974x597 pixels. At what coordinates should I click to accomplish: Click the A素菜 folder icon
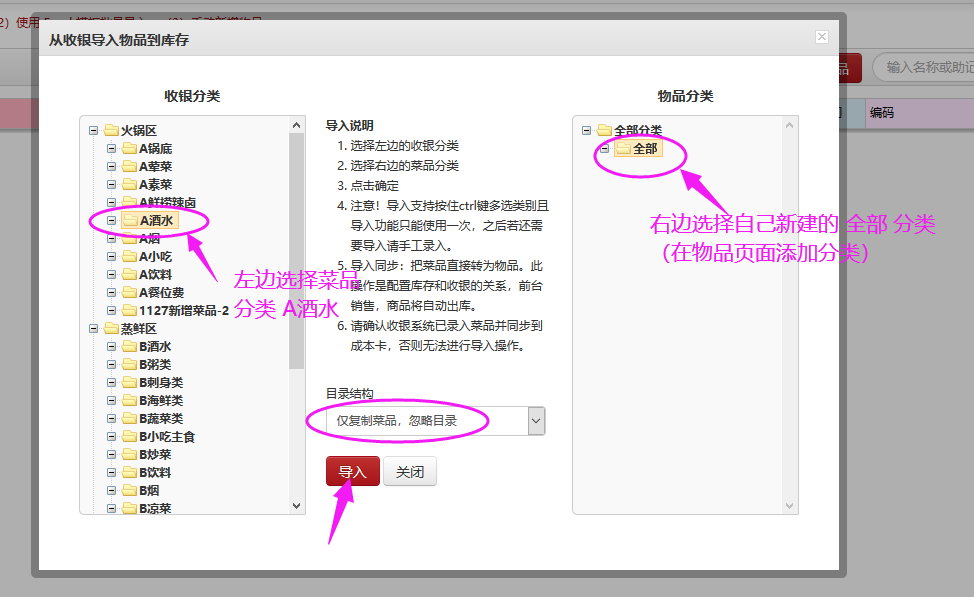(129, 184)
